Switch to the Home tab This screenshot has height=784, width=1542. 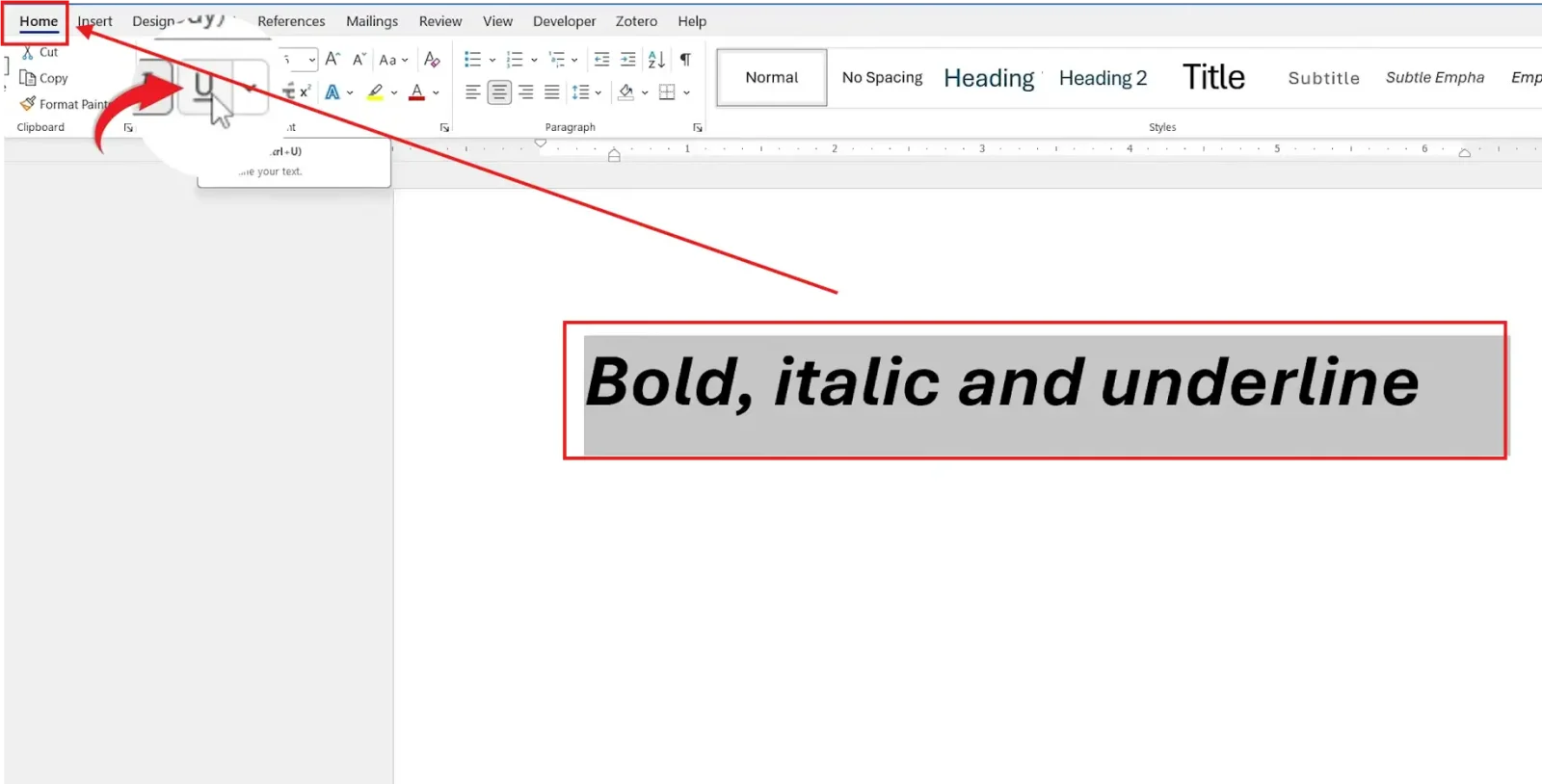pyautogui.click(x=39, y=21)
